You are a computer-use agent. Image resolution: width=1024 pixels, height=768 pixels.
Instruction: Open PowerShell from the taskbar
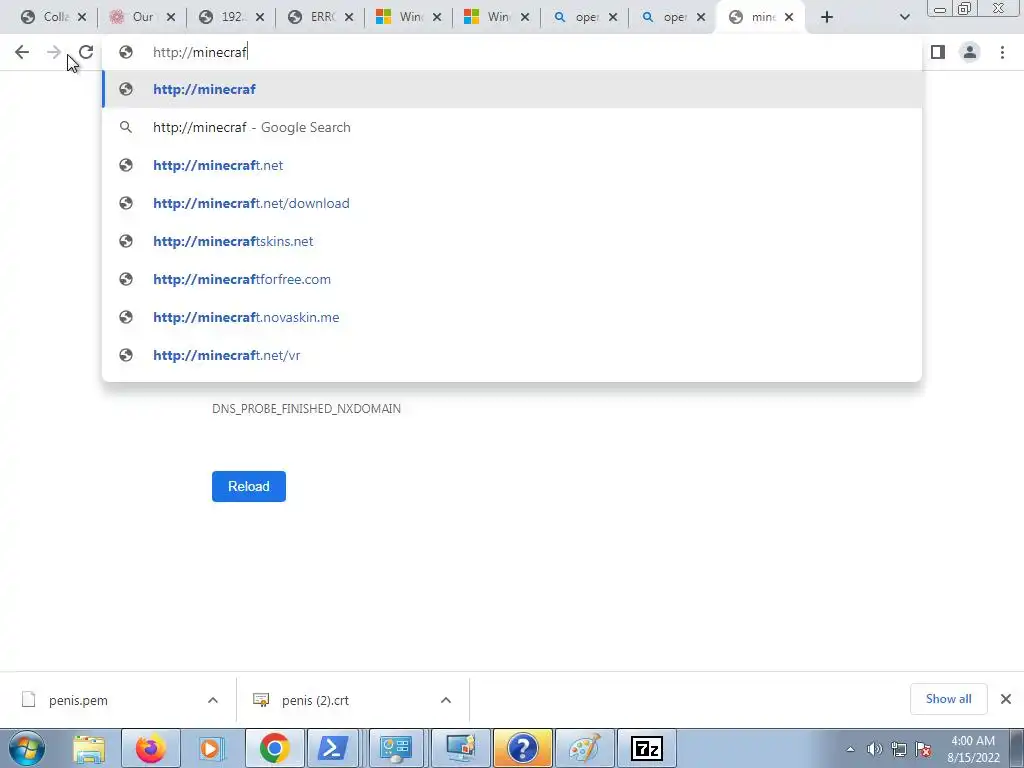click(332, 748)
